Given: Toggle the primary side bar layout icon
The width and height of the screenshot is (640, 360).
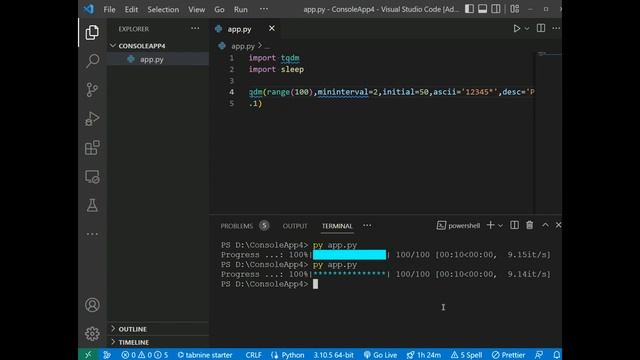Looking at the screenshot, I should [469, 9].
